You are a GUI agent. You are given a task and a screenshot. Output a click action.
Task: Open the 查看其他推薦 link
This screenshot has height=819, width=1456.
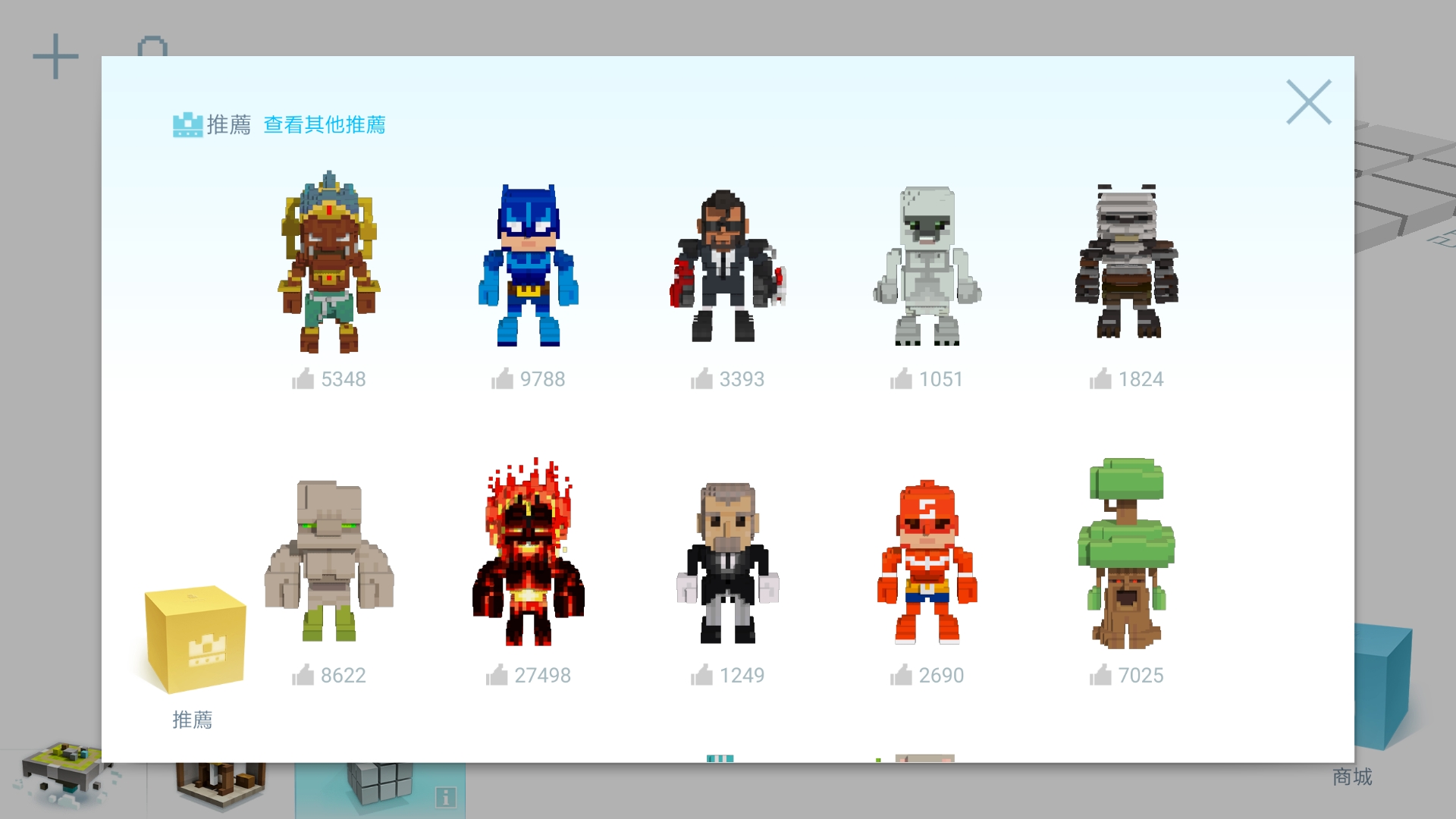[324, 125]
